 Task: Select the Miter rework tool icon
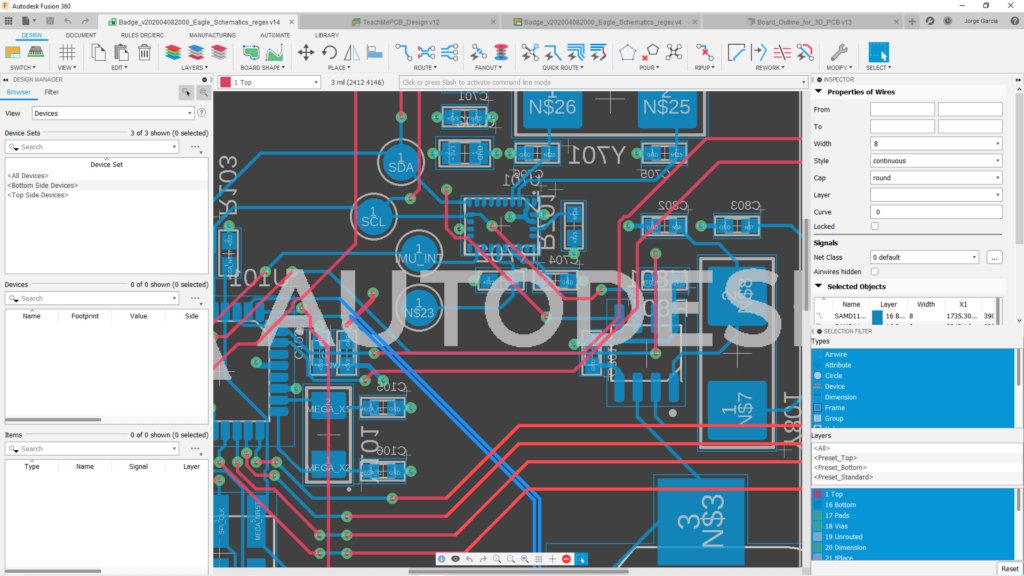736,52
